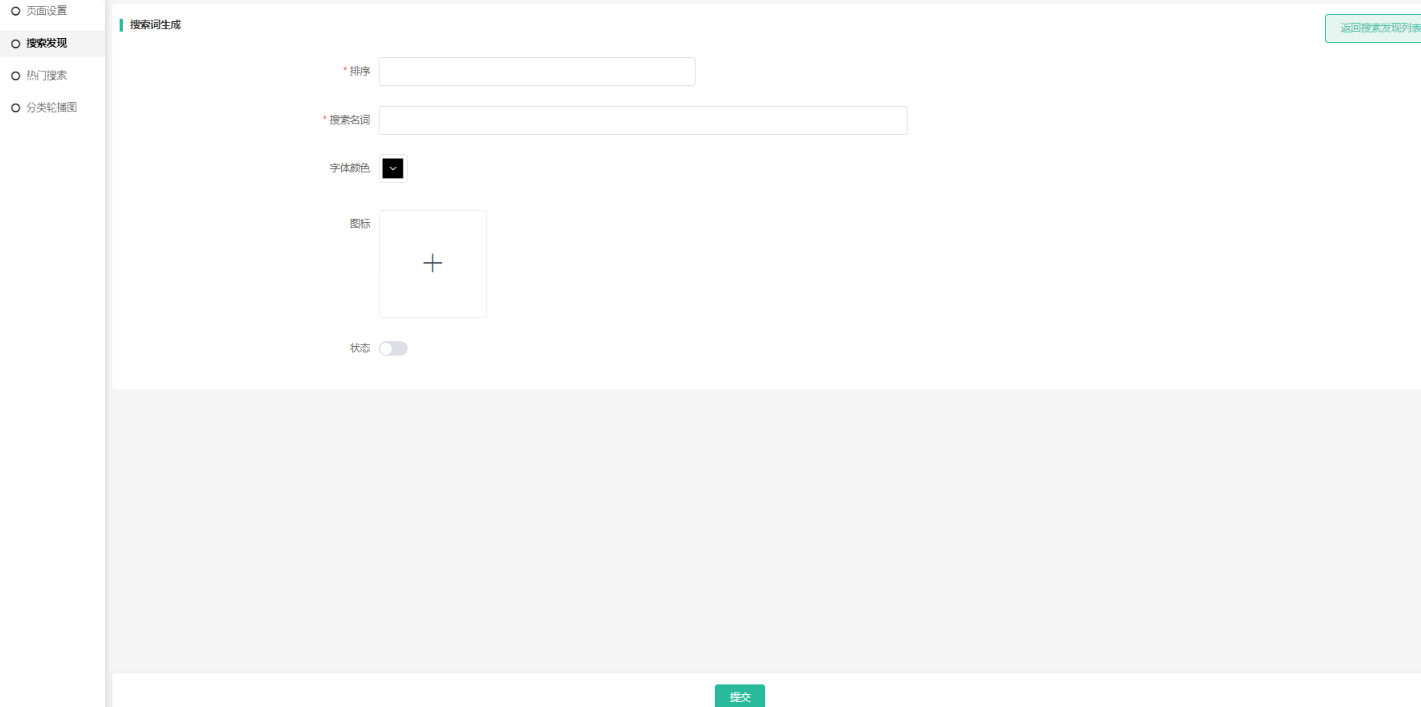
Task: Click the circle icon beside 搜索发现
Action: [x=15, y=43]
